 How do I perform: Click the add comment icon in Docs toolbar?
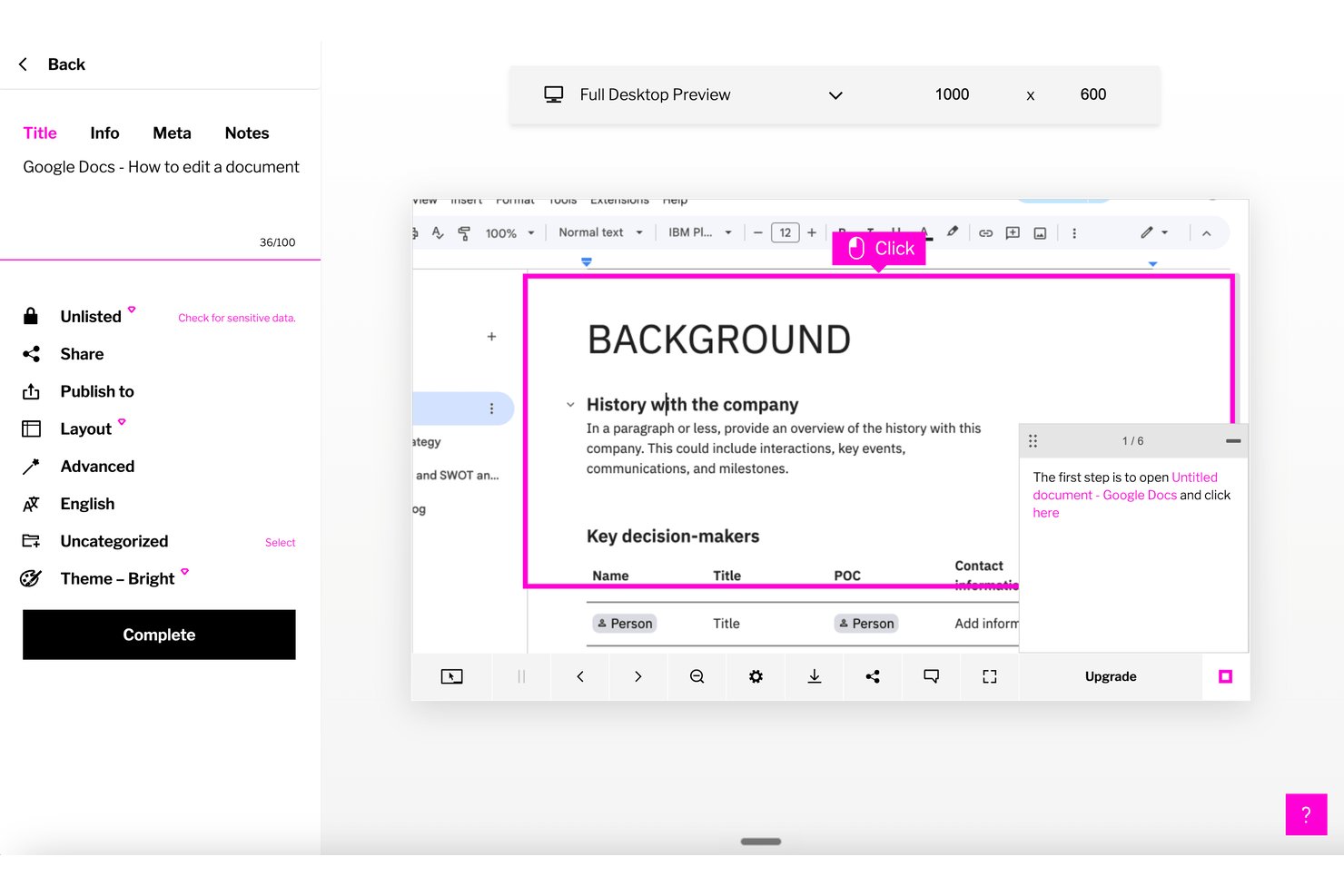(1013, 233)
